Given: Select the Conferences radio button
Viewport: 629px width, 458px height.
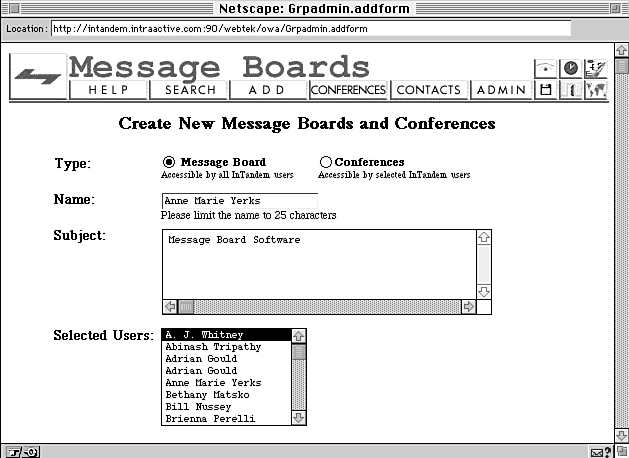Looking at the screenshot, I should (x=325, y=162).
